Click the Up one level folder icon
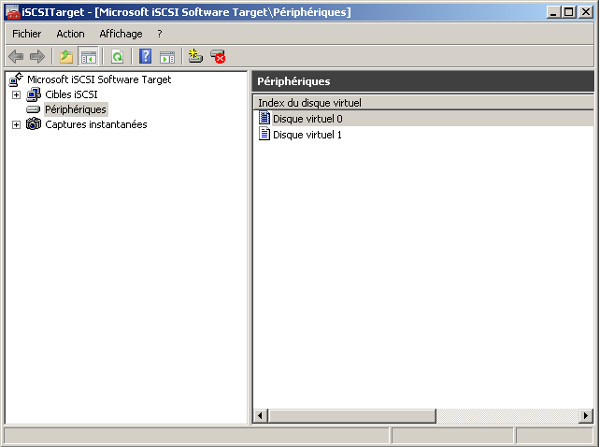Screen dimensions: 600x447 point(66,57)
